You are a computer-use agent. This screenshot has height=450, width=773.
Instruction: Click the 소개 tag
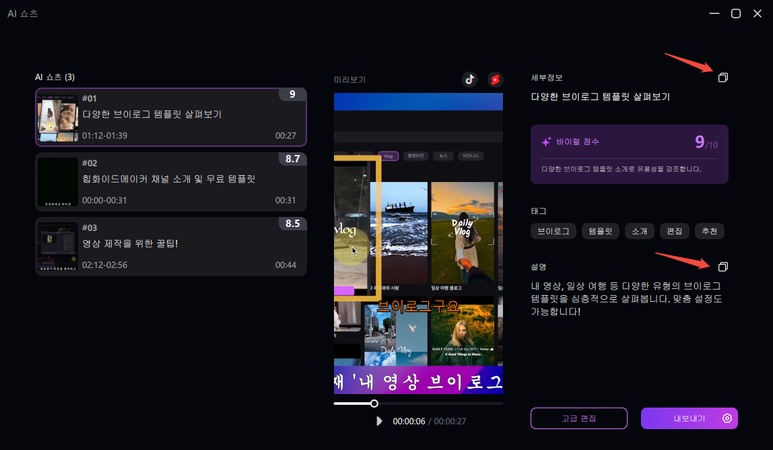[639, 231]
